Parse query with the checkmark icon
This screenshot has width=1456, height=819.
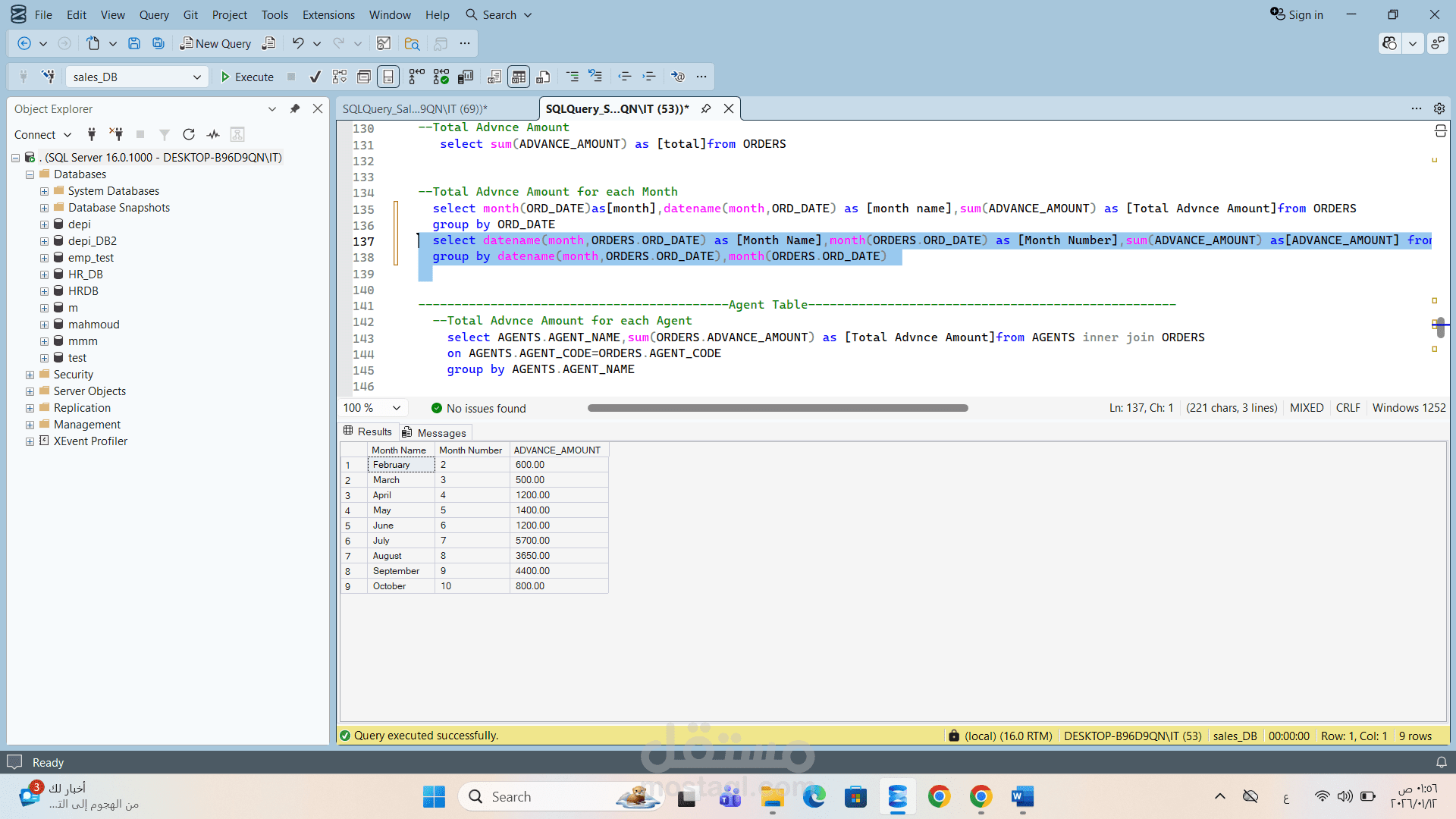pos(315,77)
